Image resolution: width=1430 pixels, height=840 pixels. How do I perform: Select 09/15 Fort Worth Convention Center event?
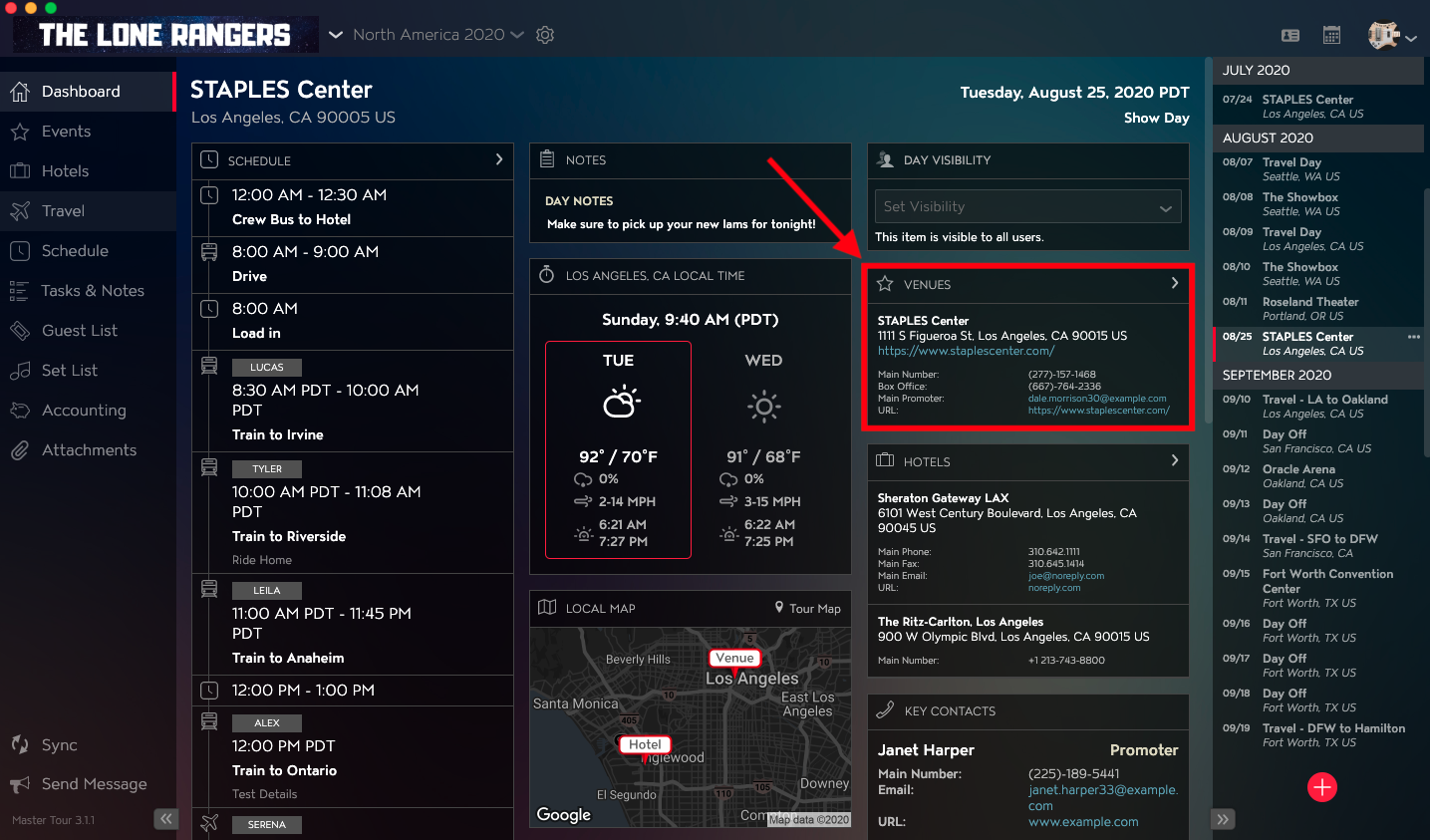[1318, 588]
